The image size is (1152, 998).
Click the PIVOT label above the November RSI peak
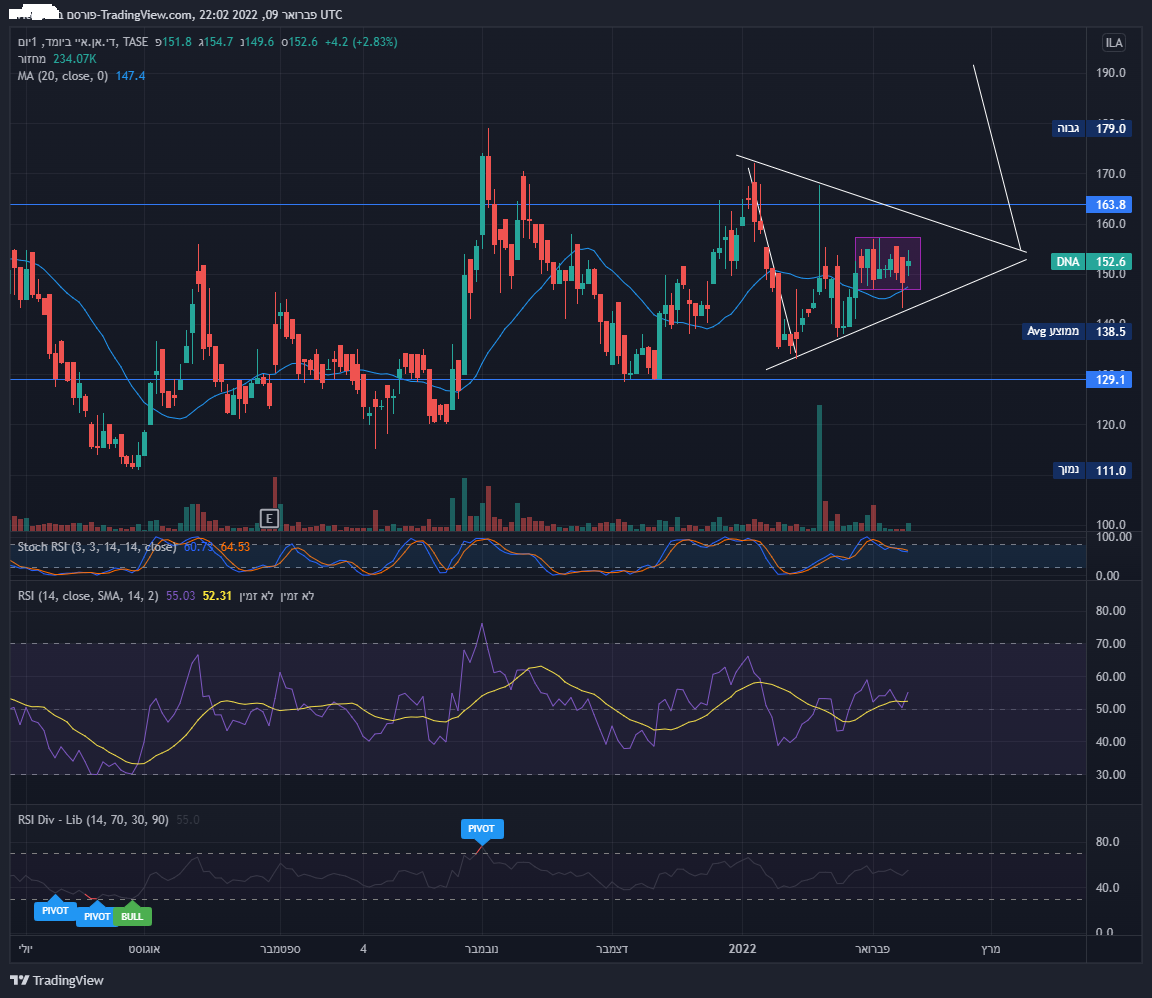(x=482, y=828)
